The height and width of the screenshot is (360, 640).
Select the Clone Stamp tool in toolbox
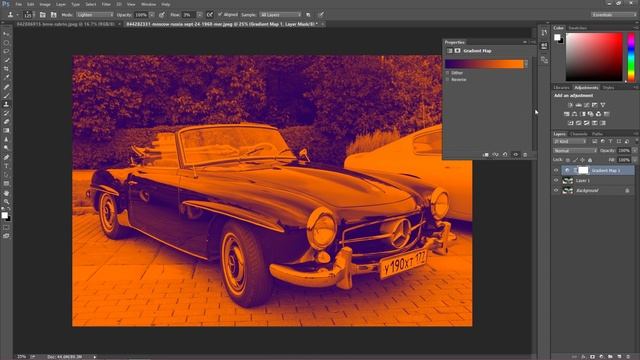pos(6,104)
